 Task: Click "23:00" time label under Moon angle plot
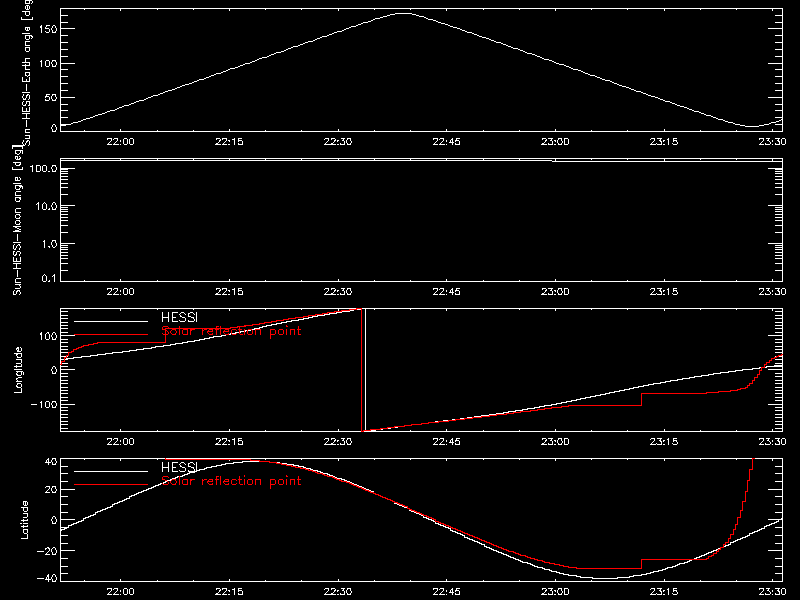click(x=555, y=291)
